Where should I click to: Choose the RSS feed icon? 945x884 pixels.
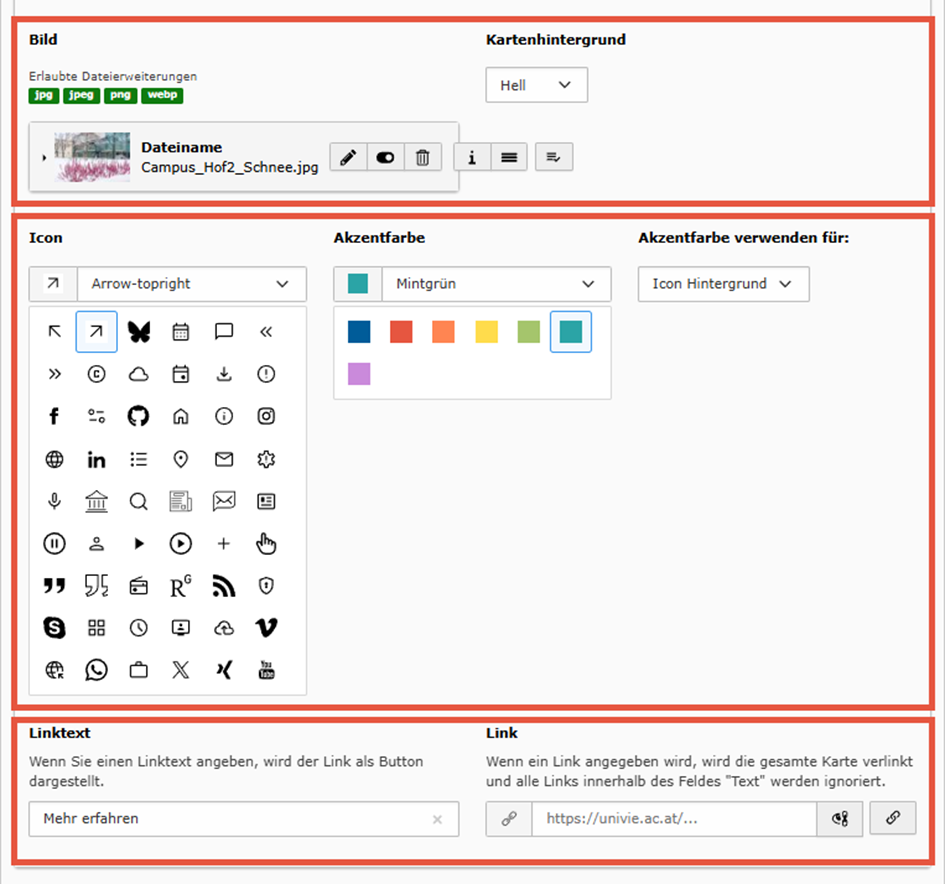point(224,586)
